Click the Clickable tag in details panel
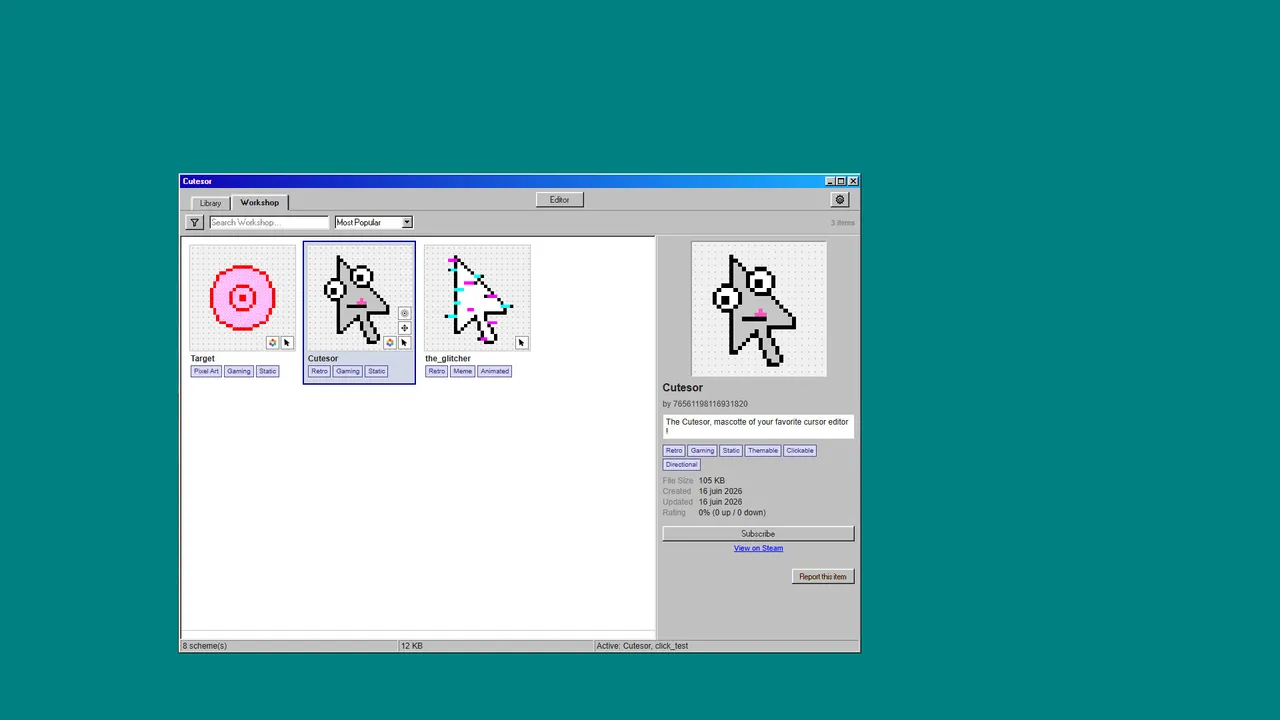1280x720 pixels. 800,451
